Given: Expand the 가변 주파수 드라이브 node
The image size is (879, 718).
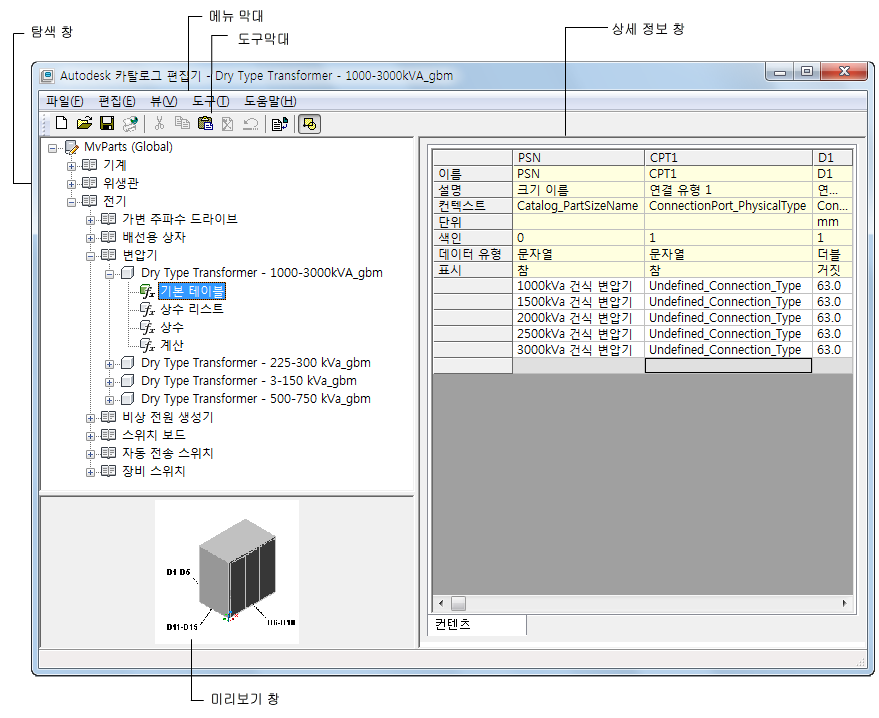Looking at the screenshot, I should point(90,220).
